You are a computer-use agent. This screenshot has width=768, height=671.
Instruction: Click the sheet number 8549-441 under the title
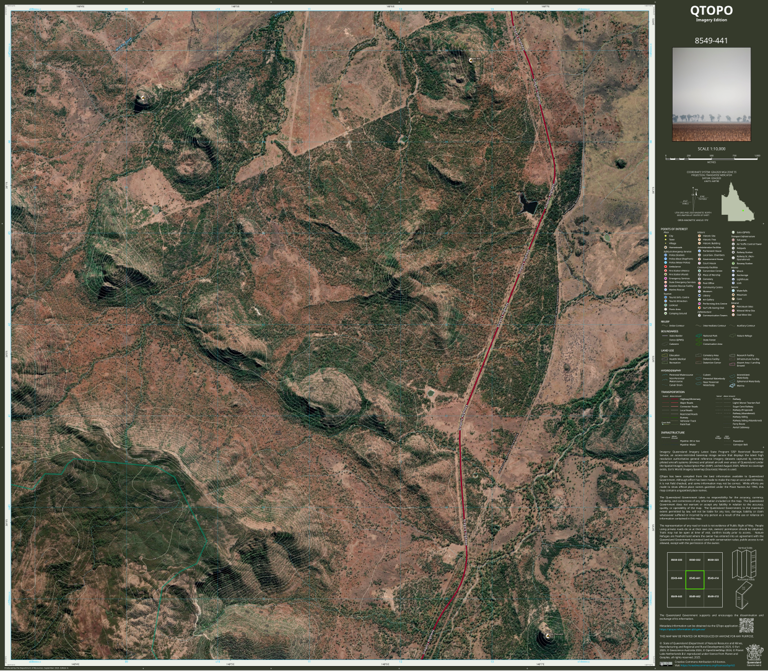(x=711, y=40)
